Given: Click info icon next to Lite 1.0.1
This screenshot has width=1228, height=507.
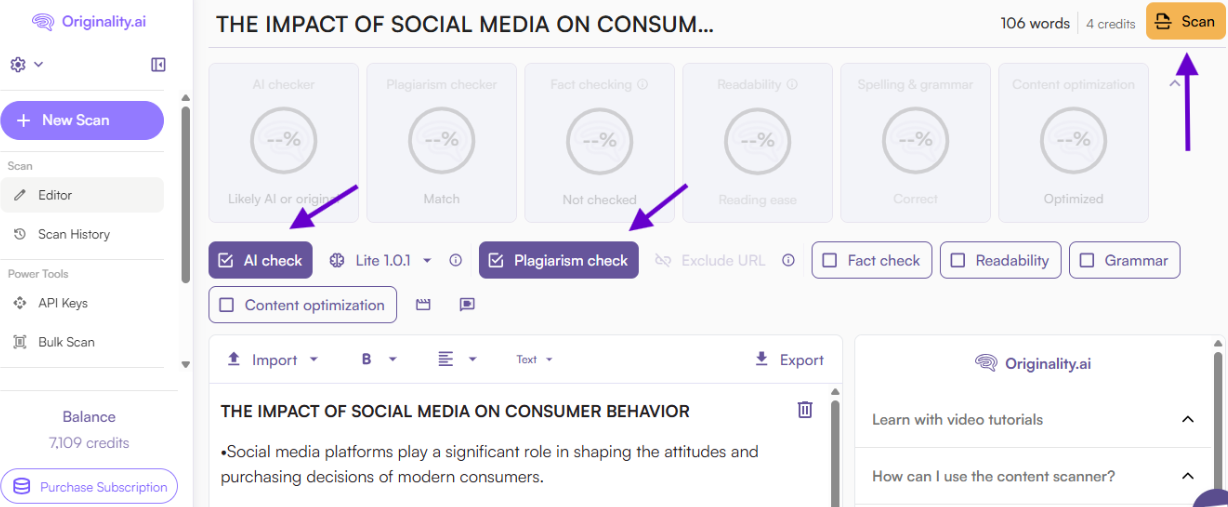Looking at the screenshot, I should tap(456, 260).
